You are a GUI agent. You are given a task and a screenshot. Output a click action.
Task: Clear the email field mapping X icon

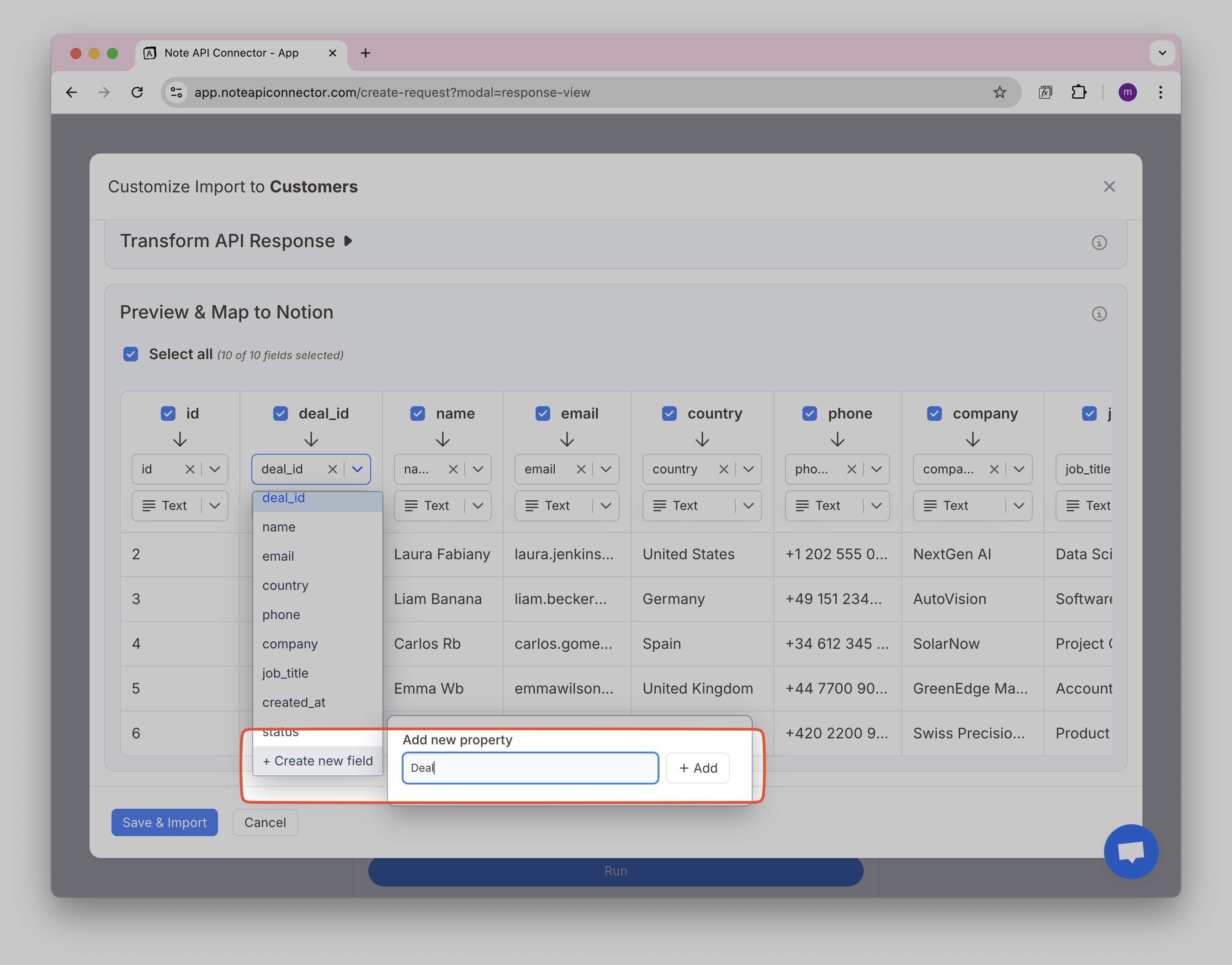tap(580, 469)
